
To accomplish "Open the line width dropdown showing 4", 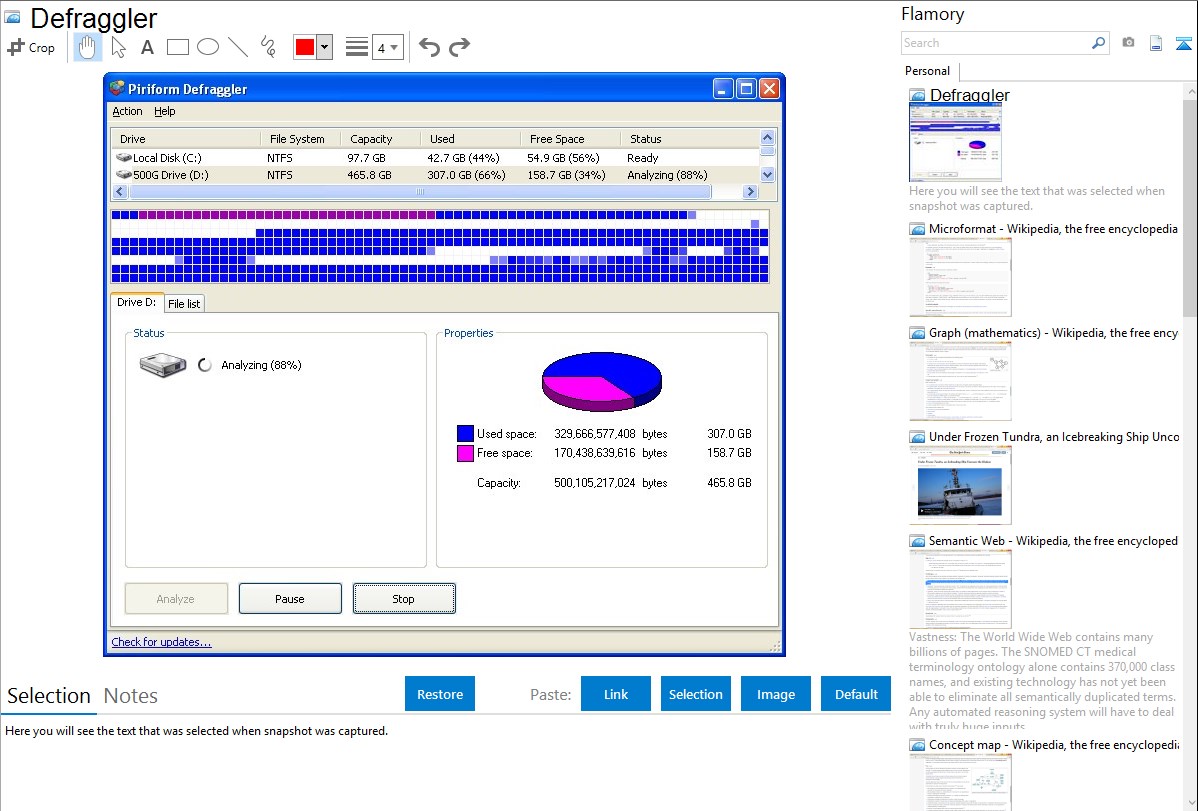I will coord(388,47).
